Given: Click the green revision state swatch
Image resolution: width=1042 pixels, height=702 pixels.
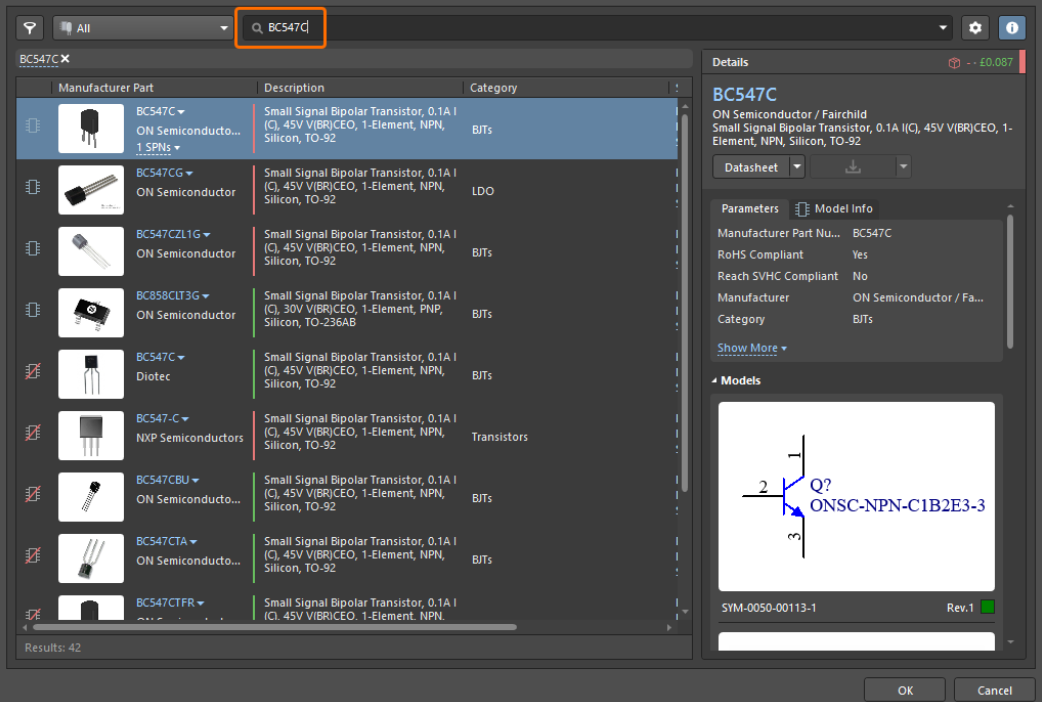Looking at the screenshot, I should tap(988, 607).
